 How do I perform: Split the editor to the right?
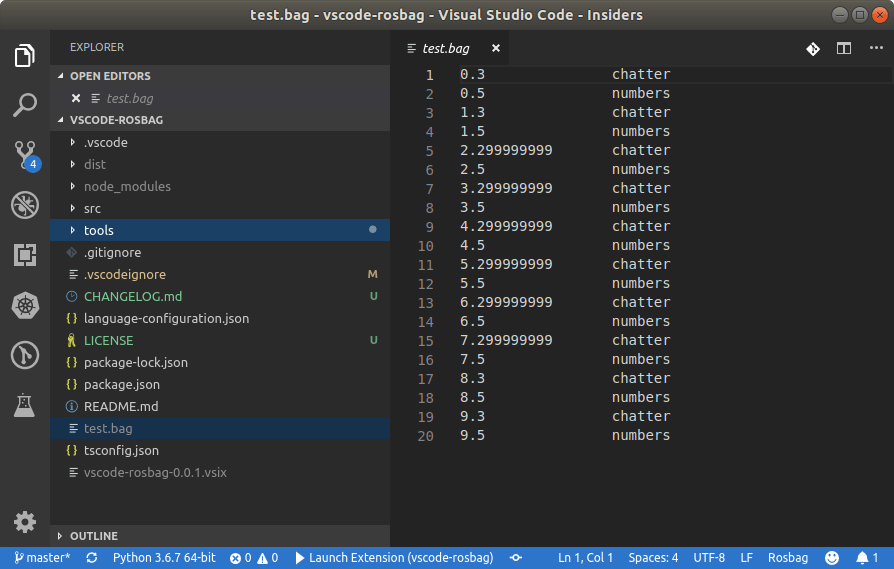click(844, 48)
